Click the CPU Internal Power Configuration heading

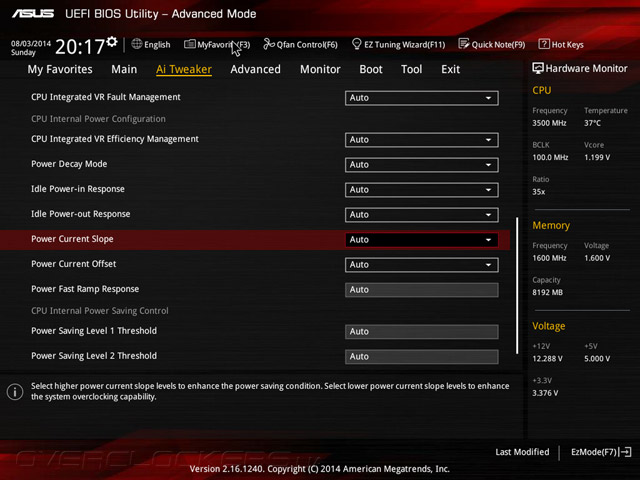pyautogui.click(x=98, y=119)
